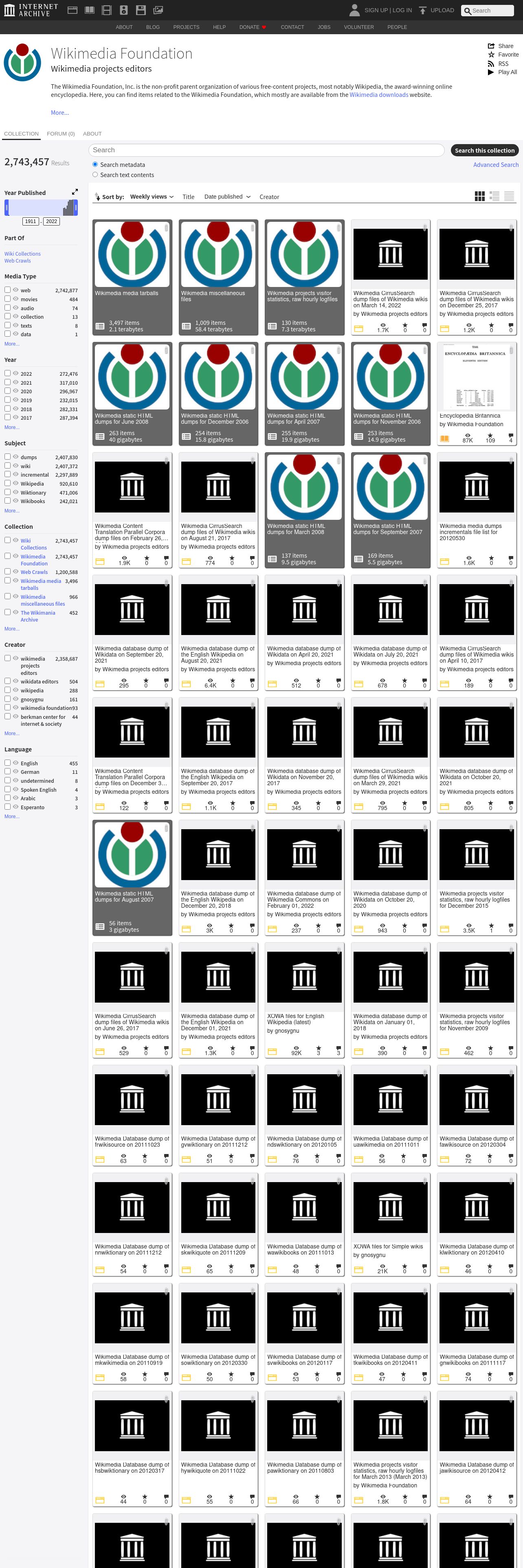Follow the Wikimedia downloads link
The image size is (523, 1568).
click(x=379, y=95)
